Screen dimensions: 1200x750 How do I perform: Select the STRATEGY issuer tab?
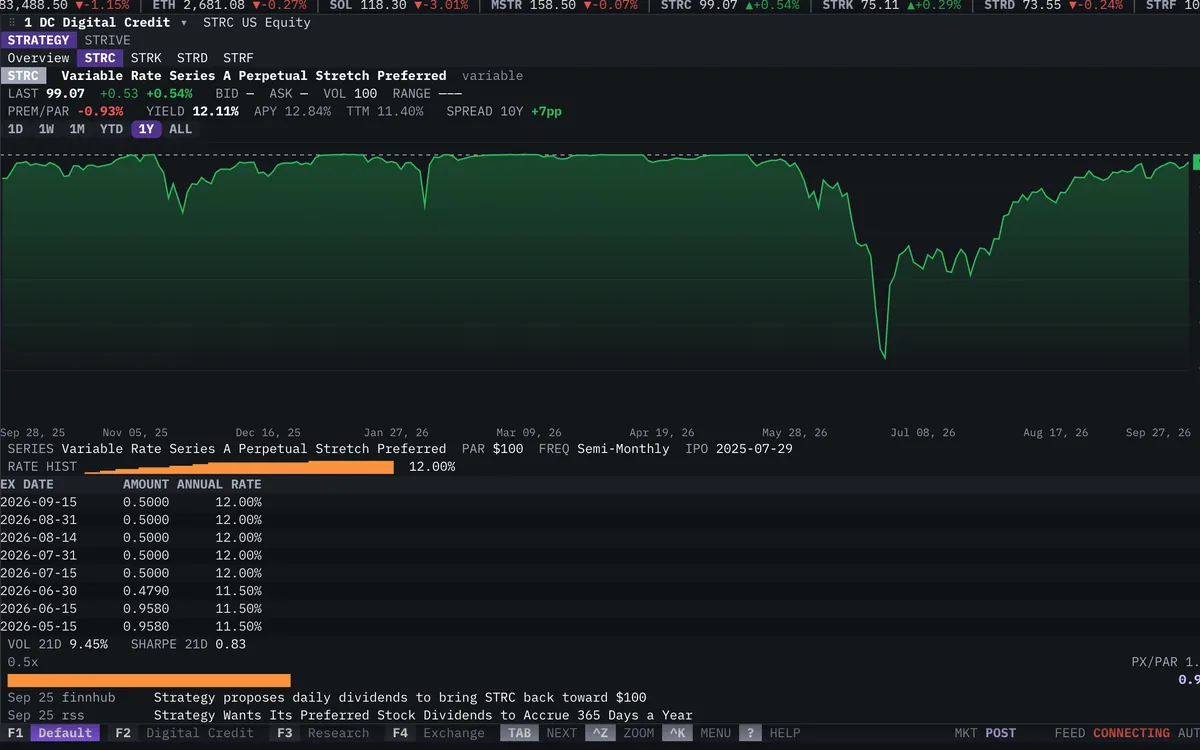click(x=38, y=40)
